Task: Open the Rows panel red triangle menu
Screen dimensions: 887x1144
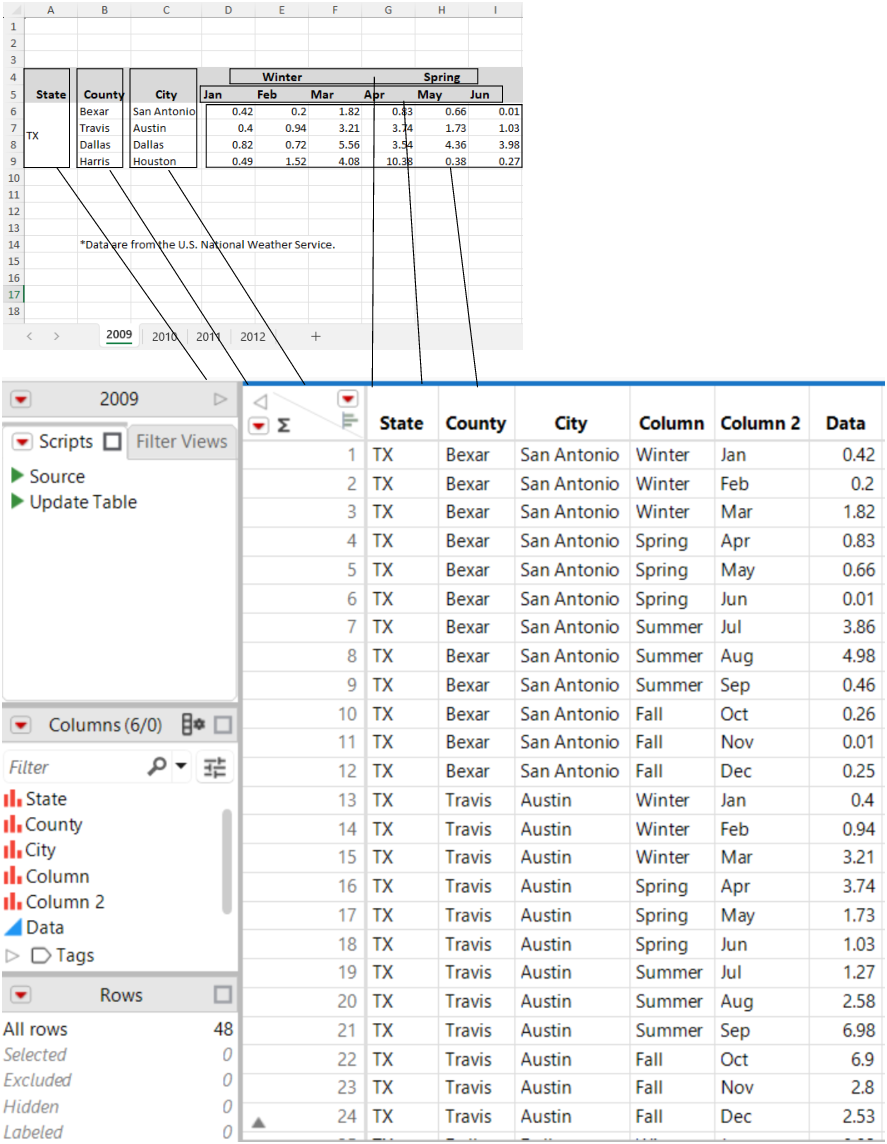Action: (x=20, y=994)
